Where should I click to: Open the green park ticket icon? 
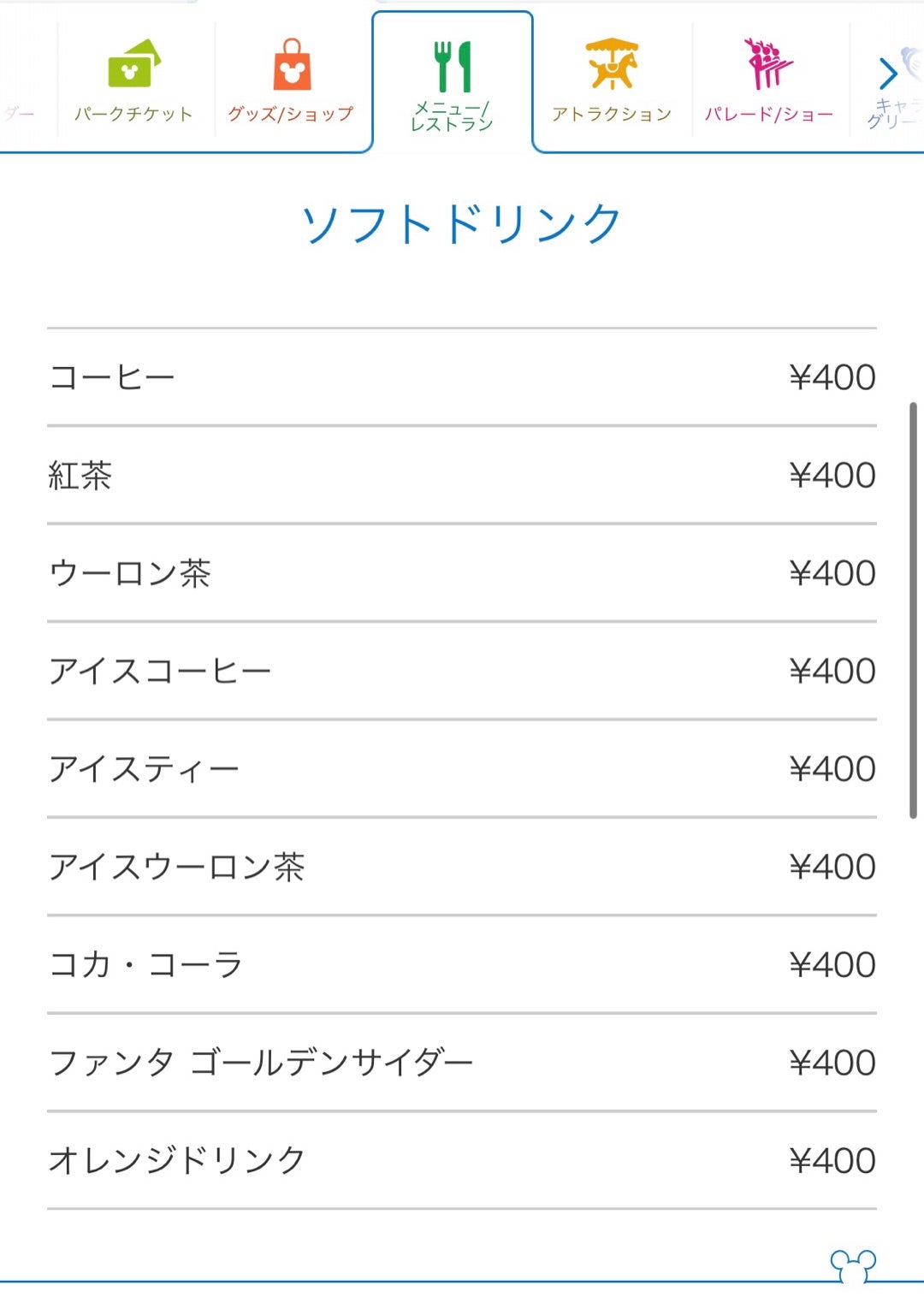pyautogui.click(x=134, y=64)
